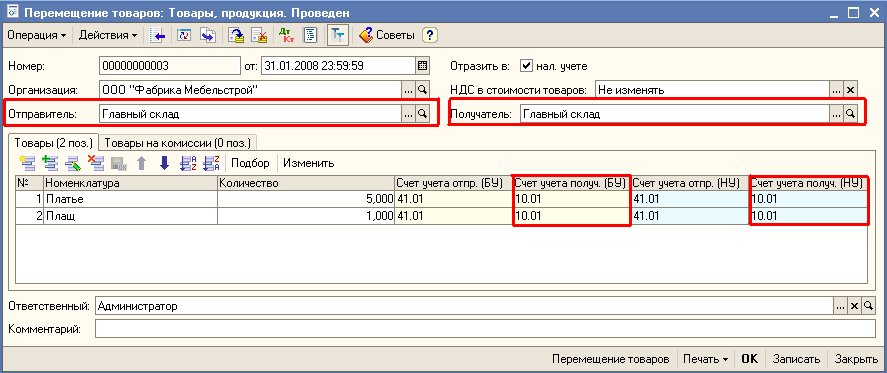This screenshot has height=373, width=887.
Task: Select the Платье cell
Action: tap(130, 199)
